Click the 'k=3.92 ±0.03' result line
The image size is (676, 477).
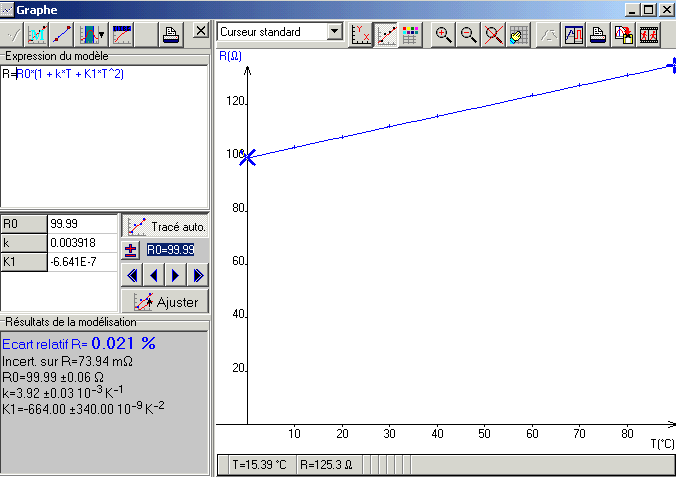tap(63, 392)
